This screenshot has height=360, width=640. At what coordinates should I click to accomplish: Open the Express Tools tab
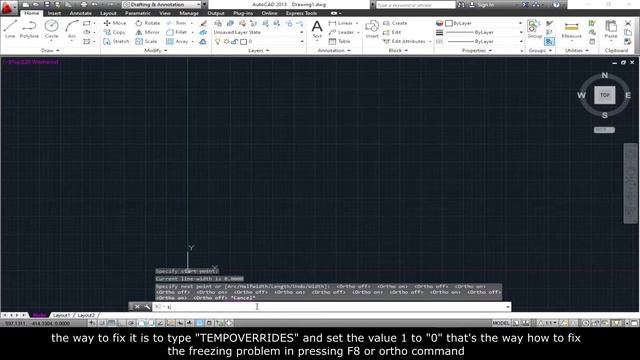[x=301, y=13]
